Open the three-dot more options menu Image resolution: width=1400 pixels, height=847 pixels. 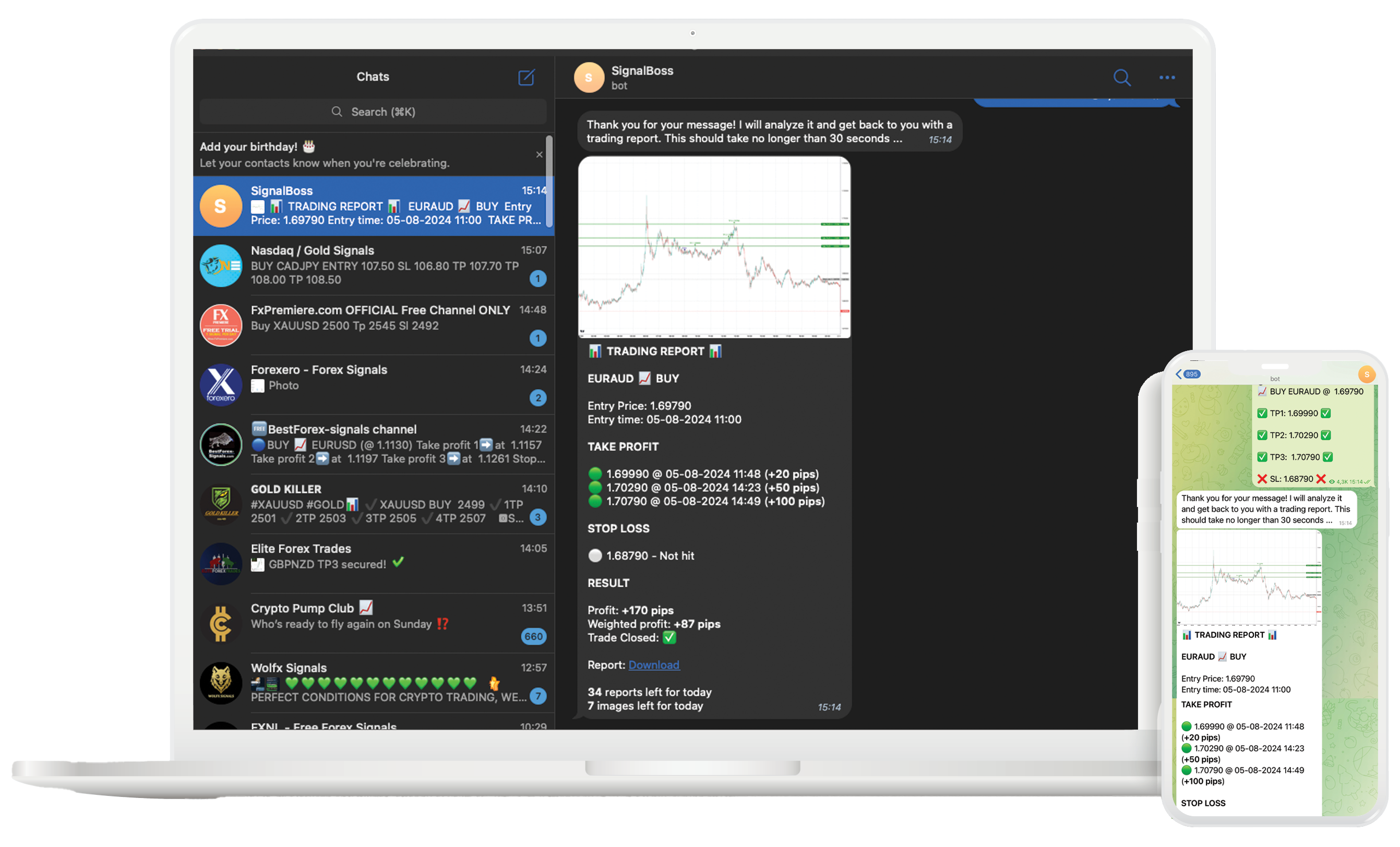(1166, 78)
